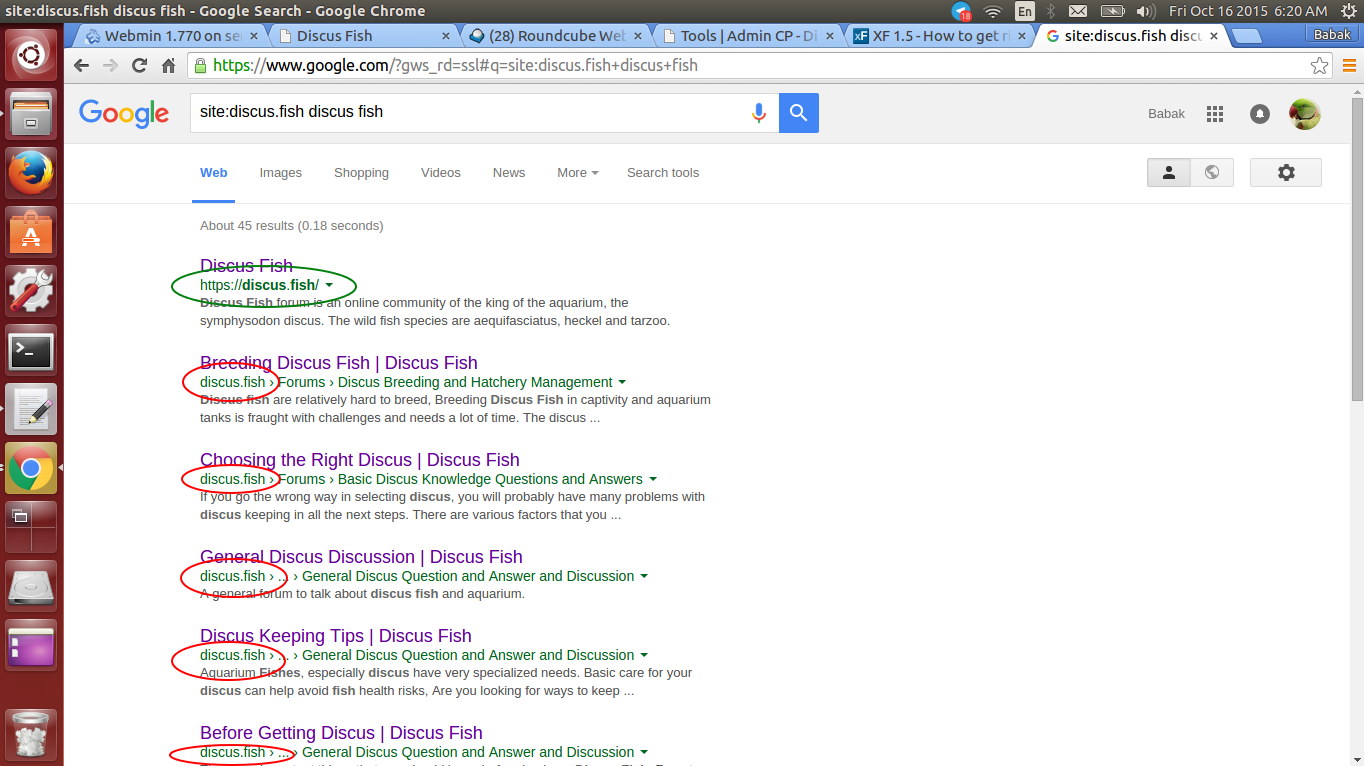Screen dimensions: 1364x766
Task: Open Chrome's hamburger menu
Action: [1349, 66]
